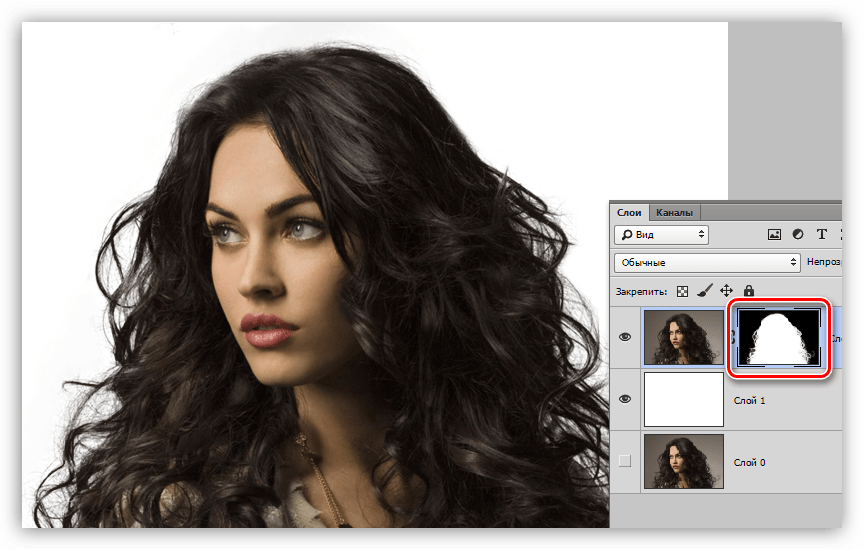
Task: Select the black-and-white layer mask thumbnail
Action: 779,337
